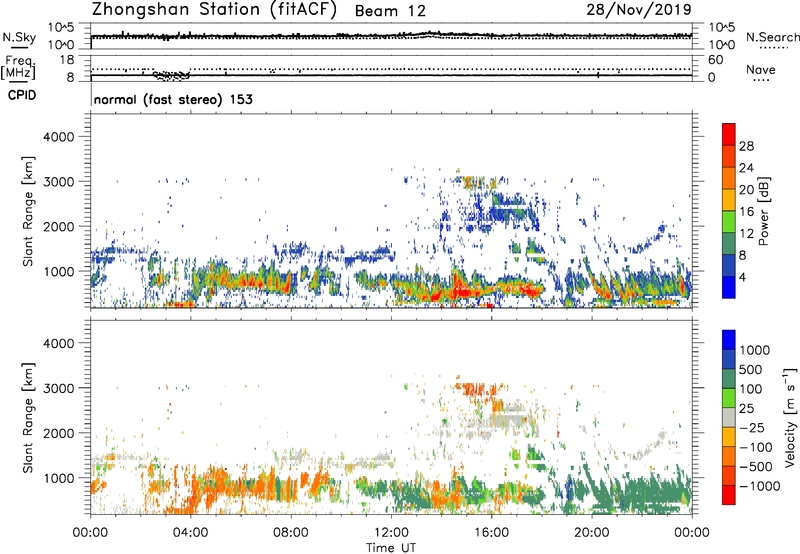Click the '16' power colorbar tick label
Image resolution: width=800 pixels, height=554 pixels.
[x=746, y=212]
